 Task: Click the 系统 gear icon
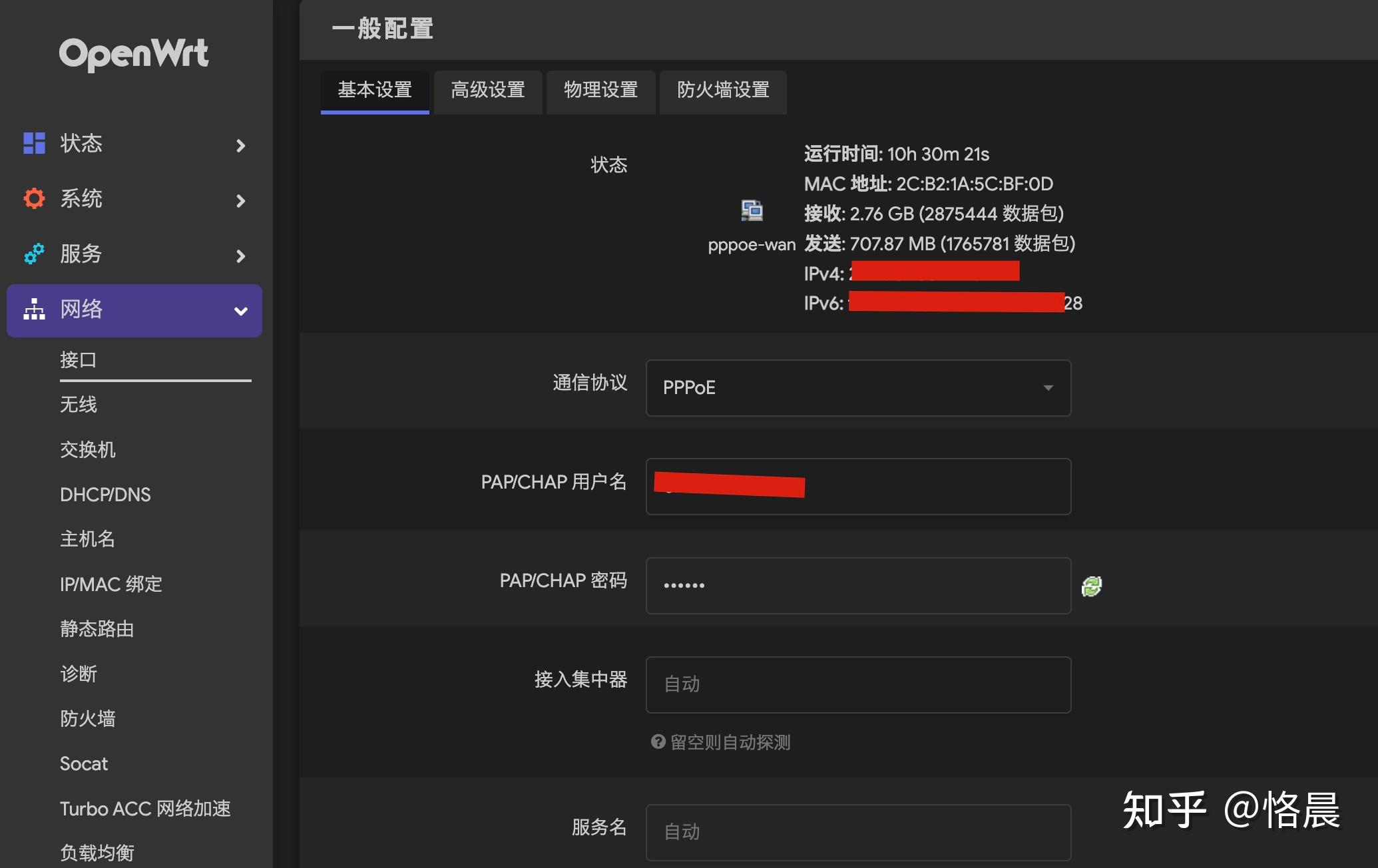pos(33,198)
